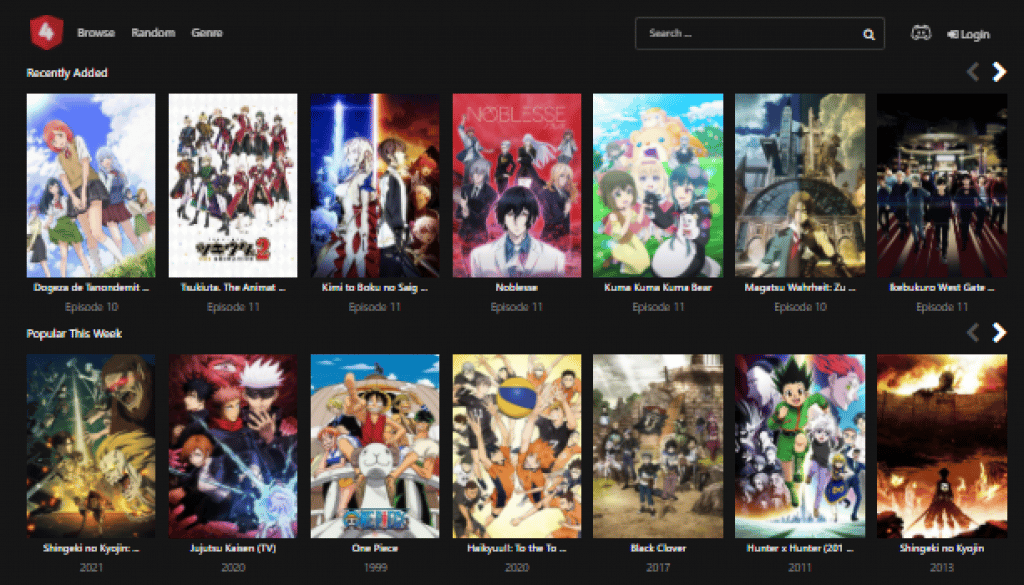Go to previous Recently Added page
The image size is (1024, 585).
(x=972, y=72)
